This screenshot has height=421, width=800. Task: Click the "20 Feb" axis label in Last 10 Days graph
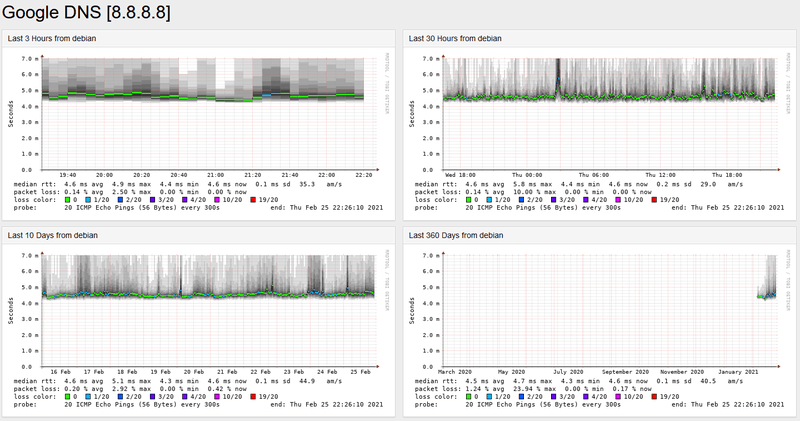(x=194, y=372)
